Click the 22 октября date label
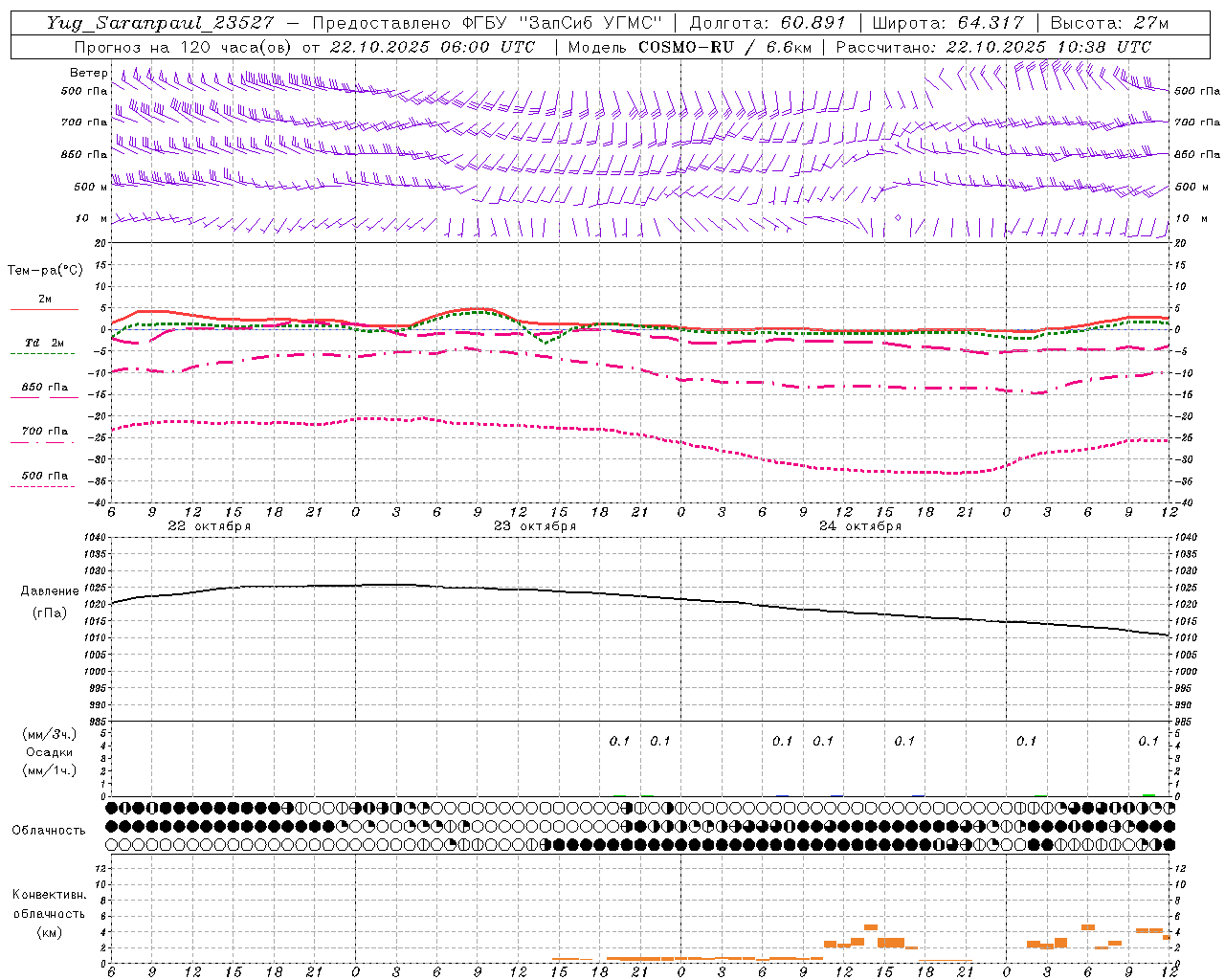 pyautogui.click(x=210, y=525)
